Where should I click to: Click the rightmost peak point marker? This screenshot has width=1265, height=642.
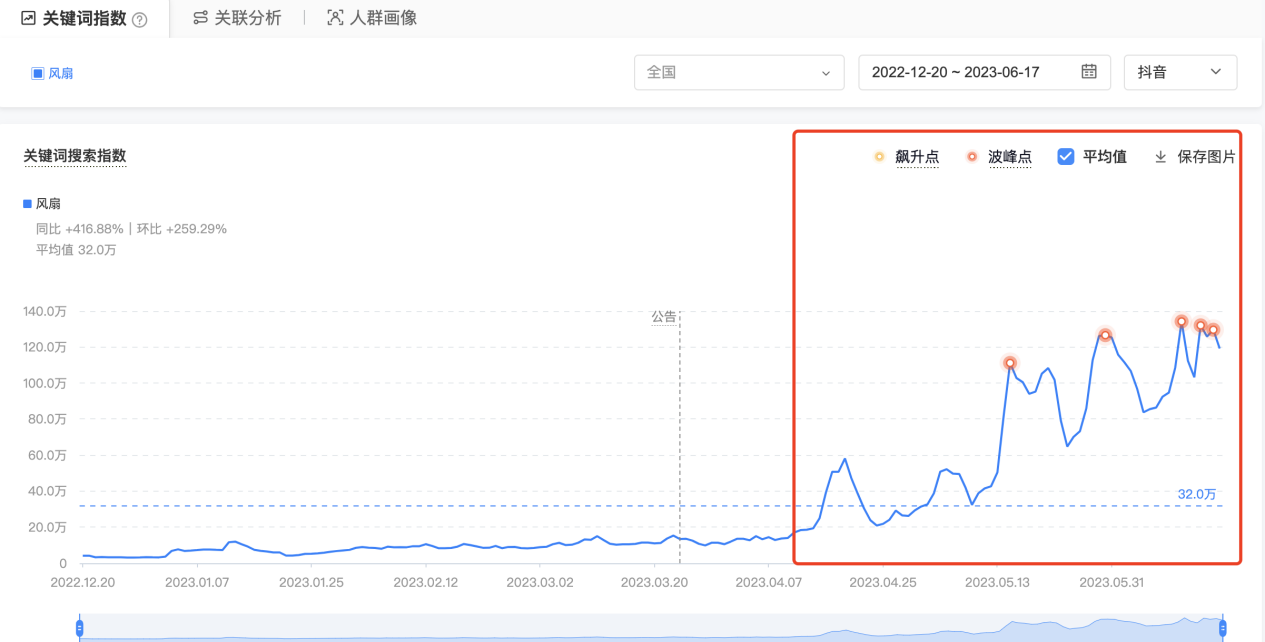tap(1213, 330)
